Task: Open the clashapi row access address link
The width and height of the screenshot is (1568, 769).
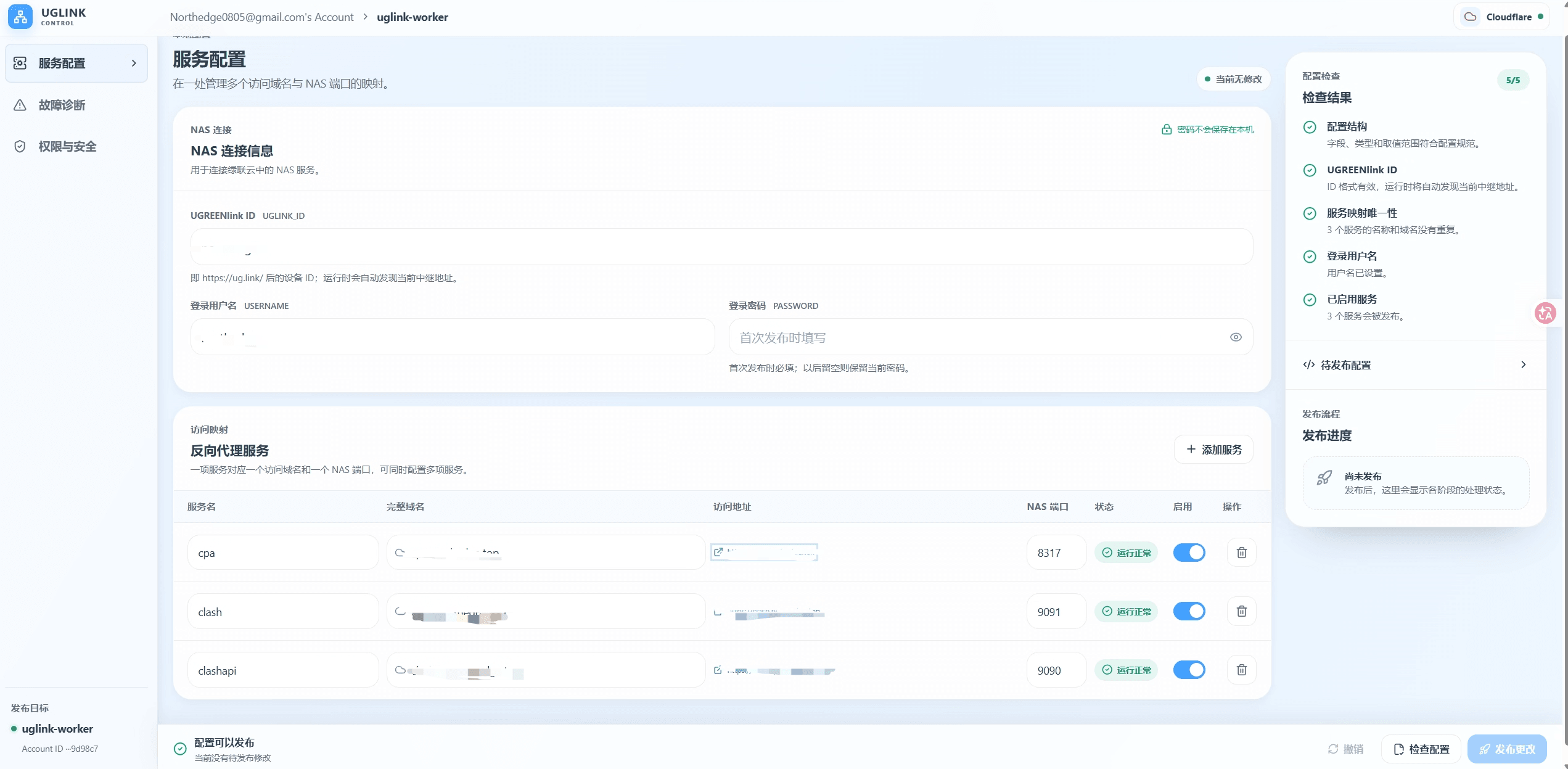Action: pos(774,670)
